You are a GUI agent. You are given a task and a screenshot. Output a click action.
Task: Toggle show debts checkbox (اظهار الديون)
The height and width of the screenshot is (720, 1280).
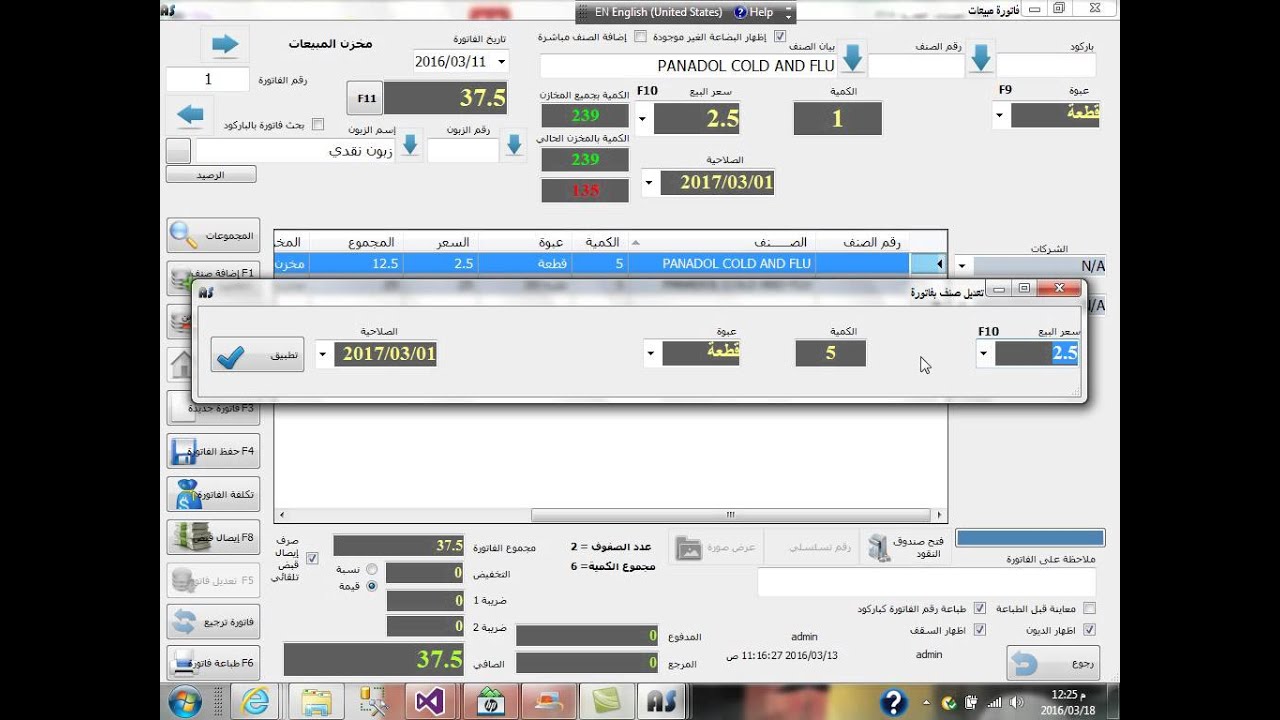click(x=1089, y=630)
